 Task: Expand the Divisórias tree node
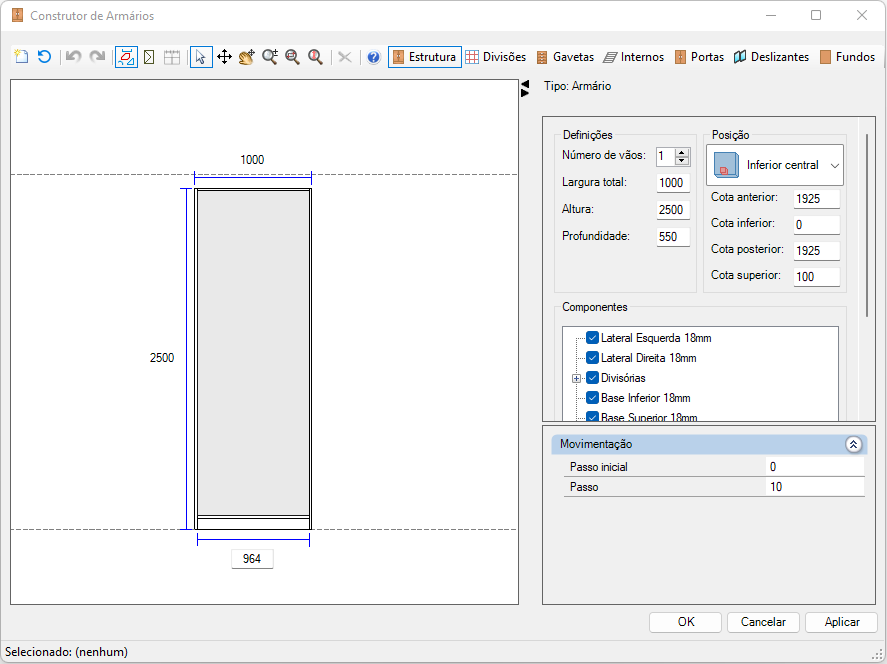point(576,378)
